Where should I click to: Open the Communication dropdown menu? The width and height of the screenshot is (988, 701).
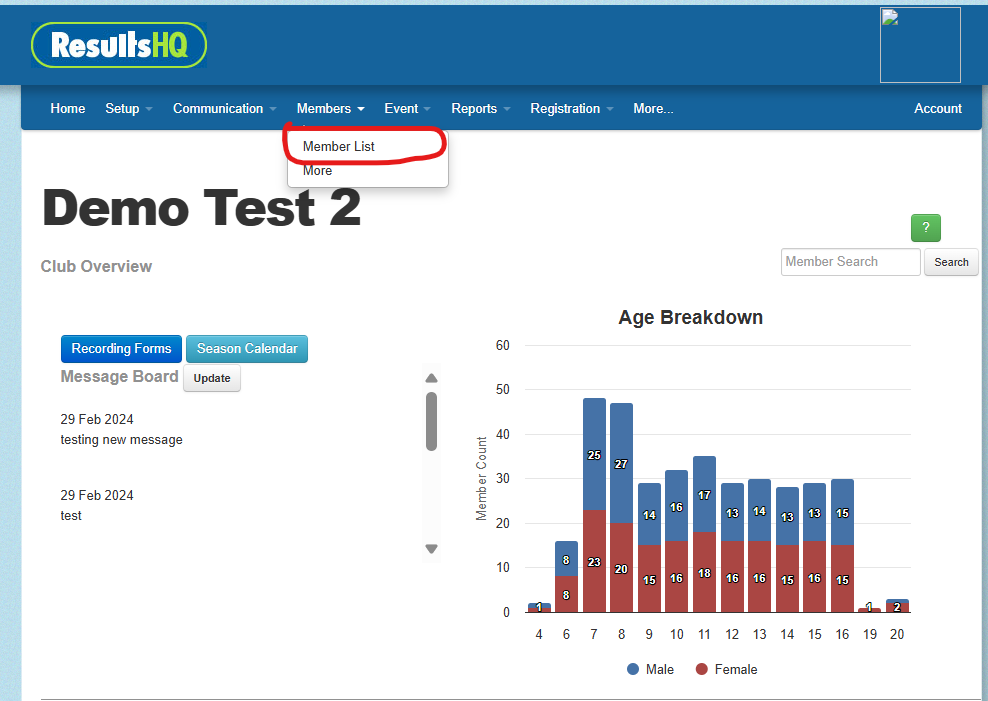(x=224, y=108)
